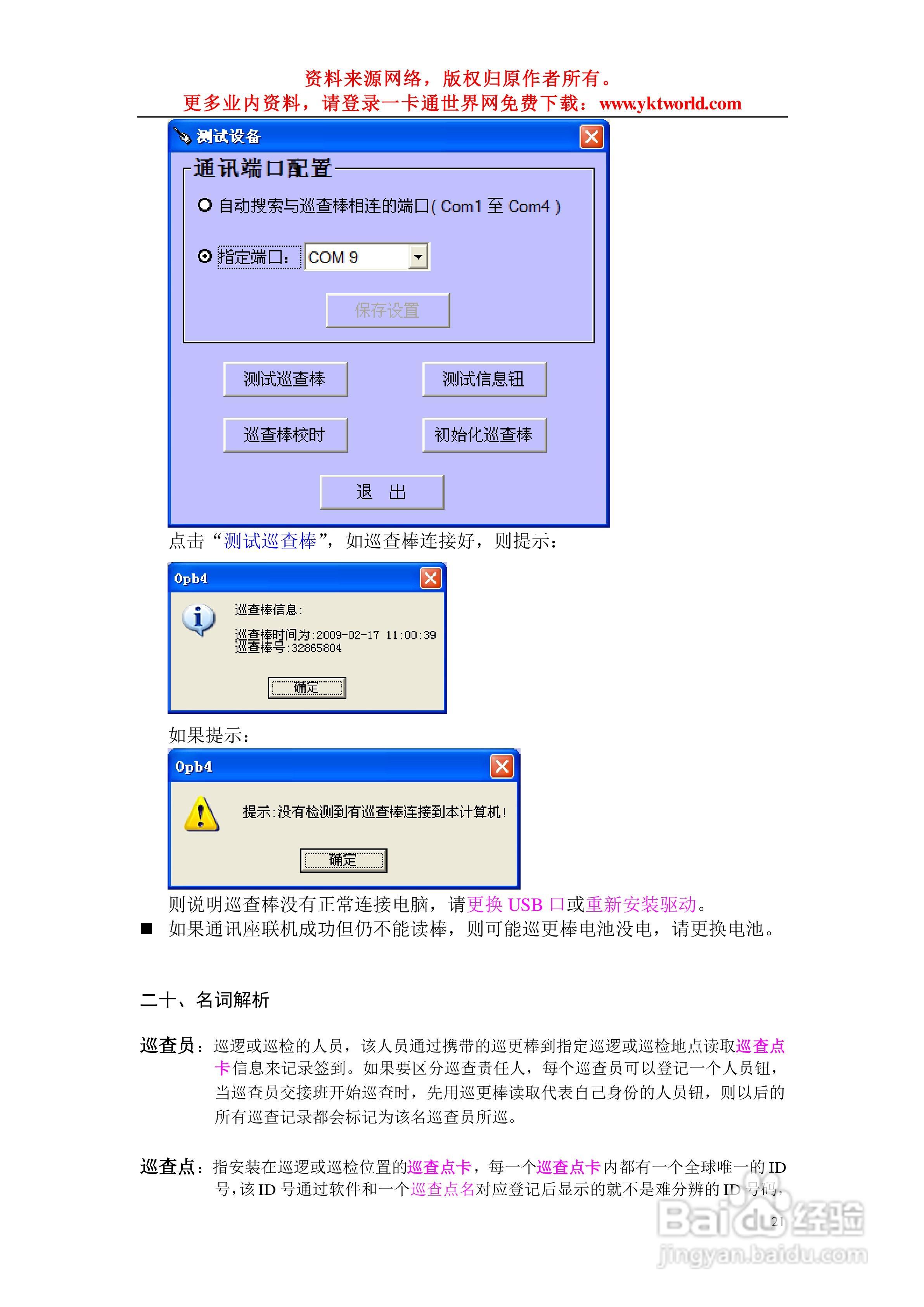Click the 保存设置 button
This screenshot has height=1307, width=924.
tap(389, 308)
